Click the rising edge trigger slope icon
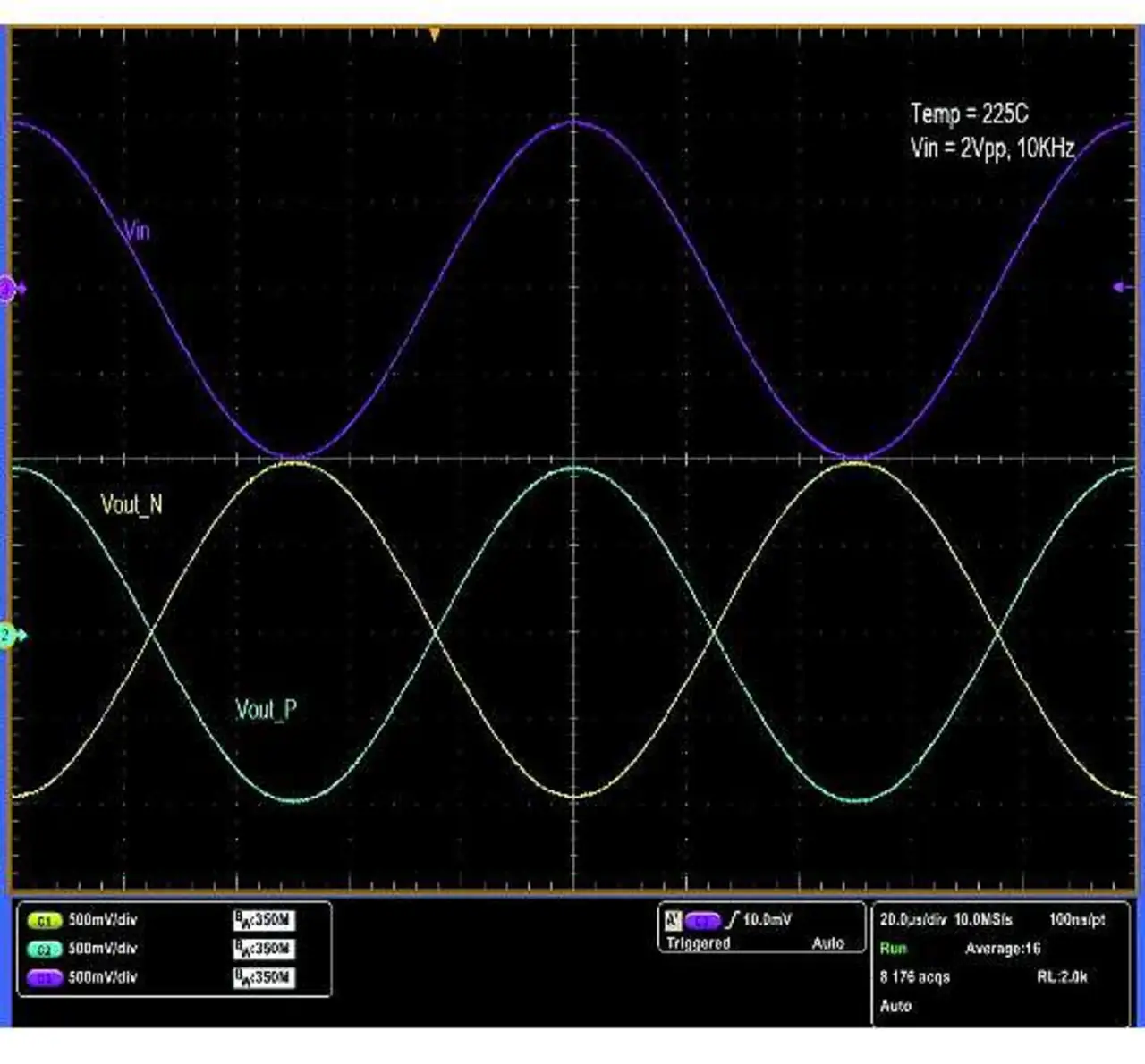The height and width of the screenshot is (1064, 1145). [x=733, y=919]
